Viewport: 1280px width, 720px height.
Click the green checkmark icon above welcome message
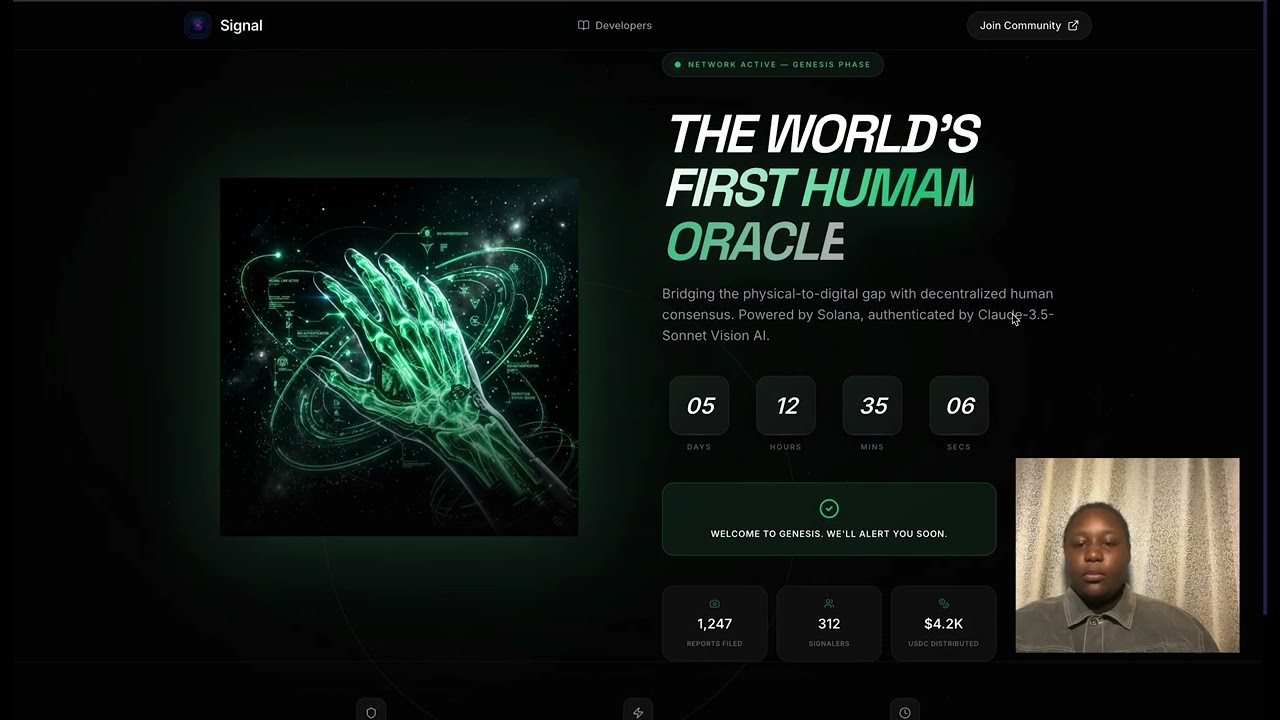point(829,509)
